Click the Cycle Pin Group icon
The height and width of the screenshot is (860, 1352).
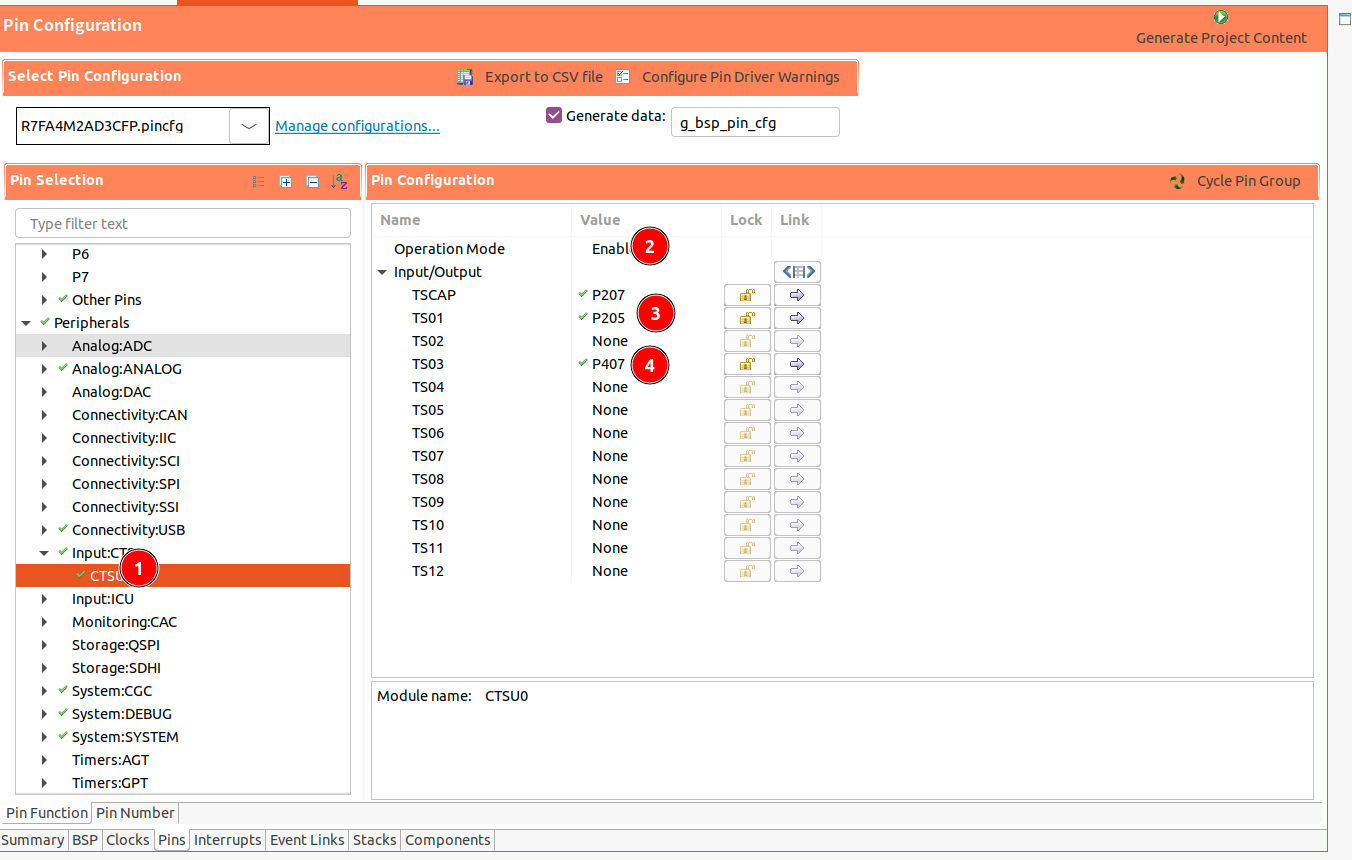[1178, 181]
